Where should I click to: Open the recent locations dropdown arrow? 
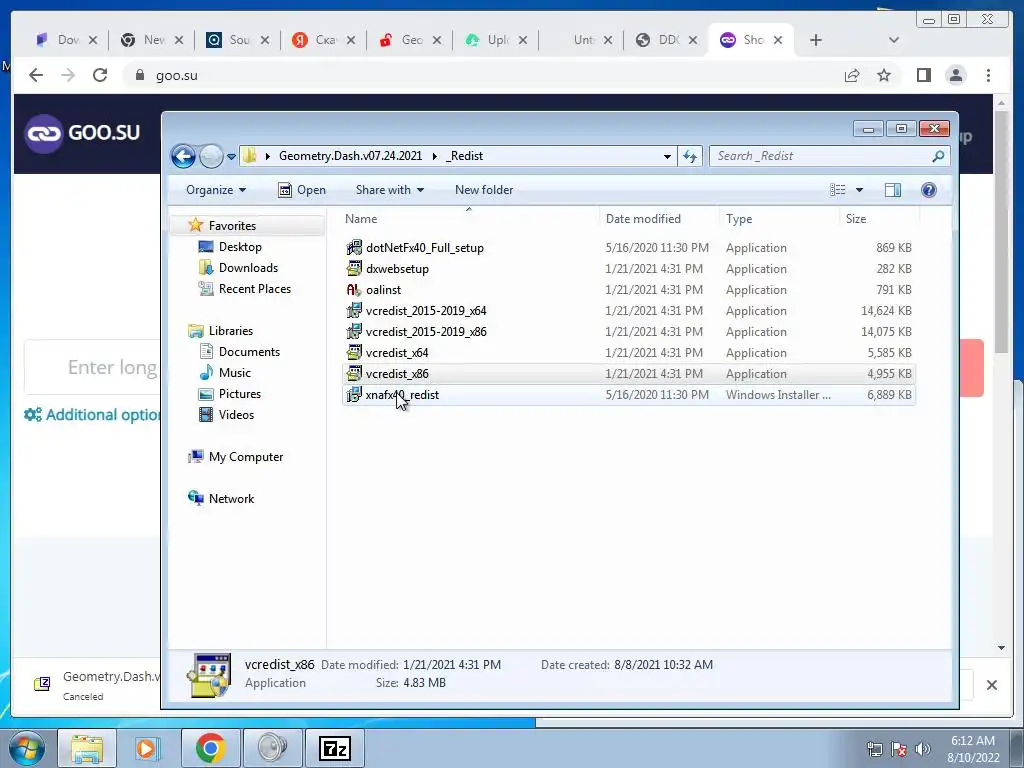[x=231, y=157]
